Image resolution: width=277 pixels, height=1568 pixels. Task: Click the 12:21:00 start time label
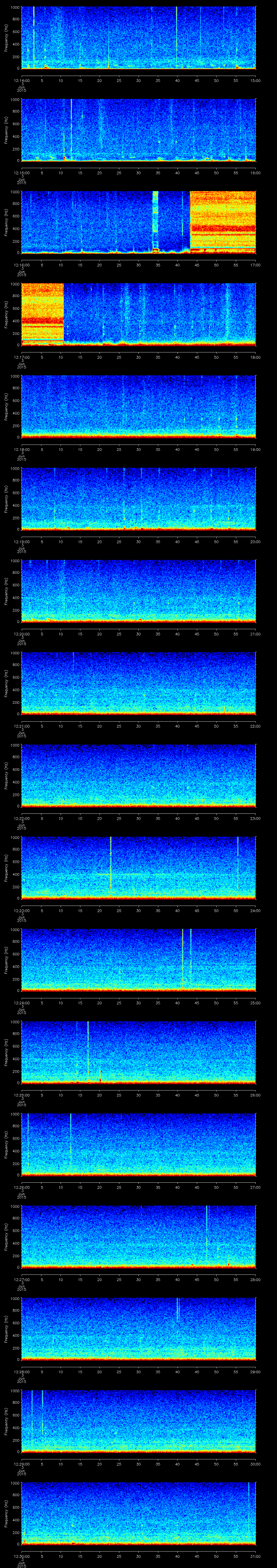click(x=21, y=726)
